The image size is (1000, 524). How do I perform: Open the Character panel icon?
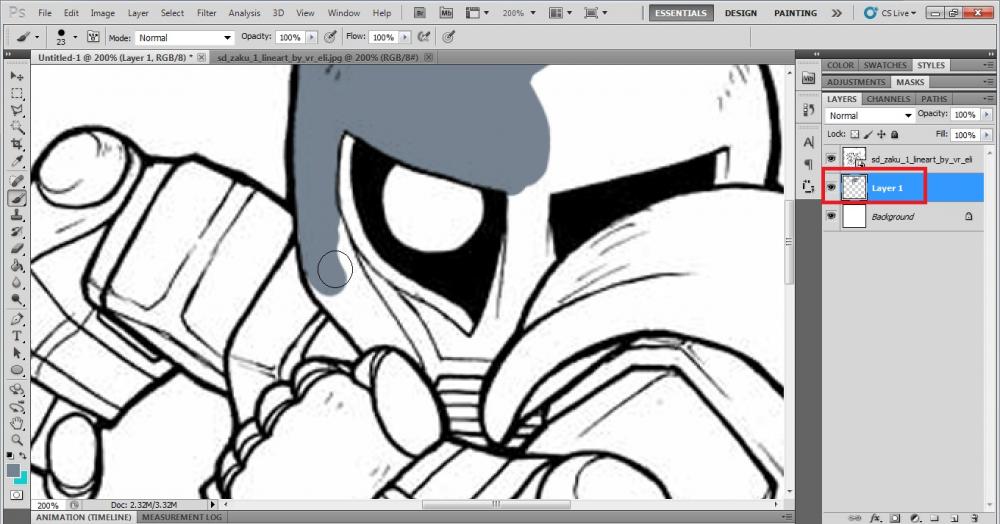[808, 142]
